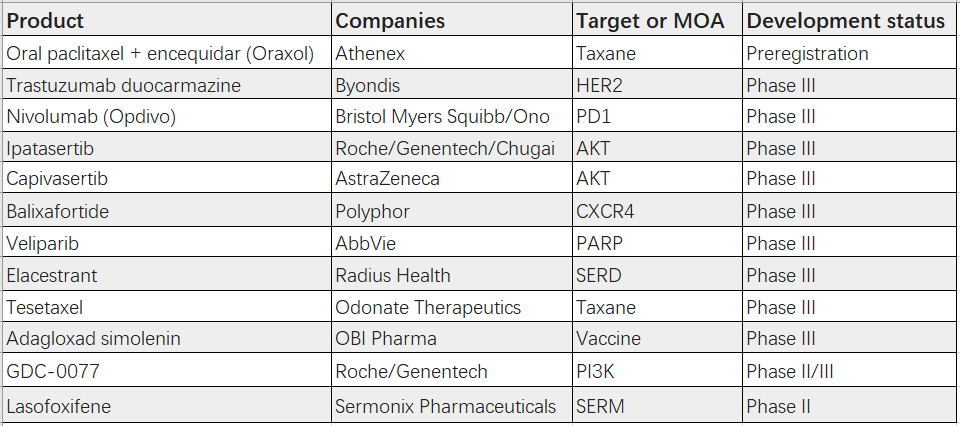
Task: Select the Companies column header
Action: tap(390, 21)
